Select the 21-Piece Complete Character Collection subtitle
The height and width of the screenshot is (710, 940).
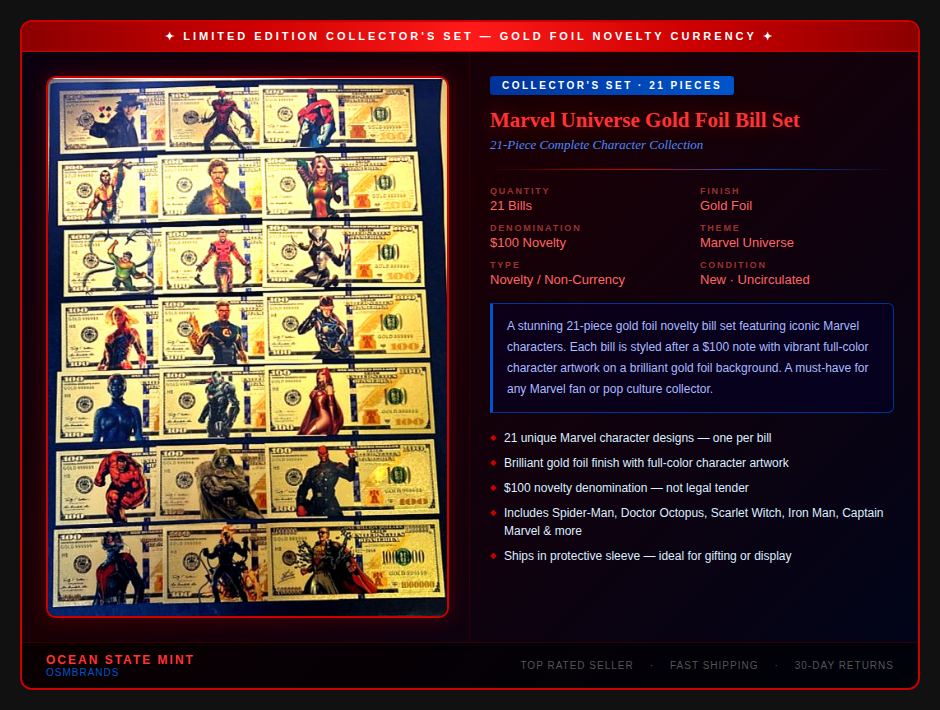pyautogui.click(x=596, y=145)
